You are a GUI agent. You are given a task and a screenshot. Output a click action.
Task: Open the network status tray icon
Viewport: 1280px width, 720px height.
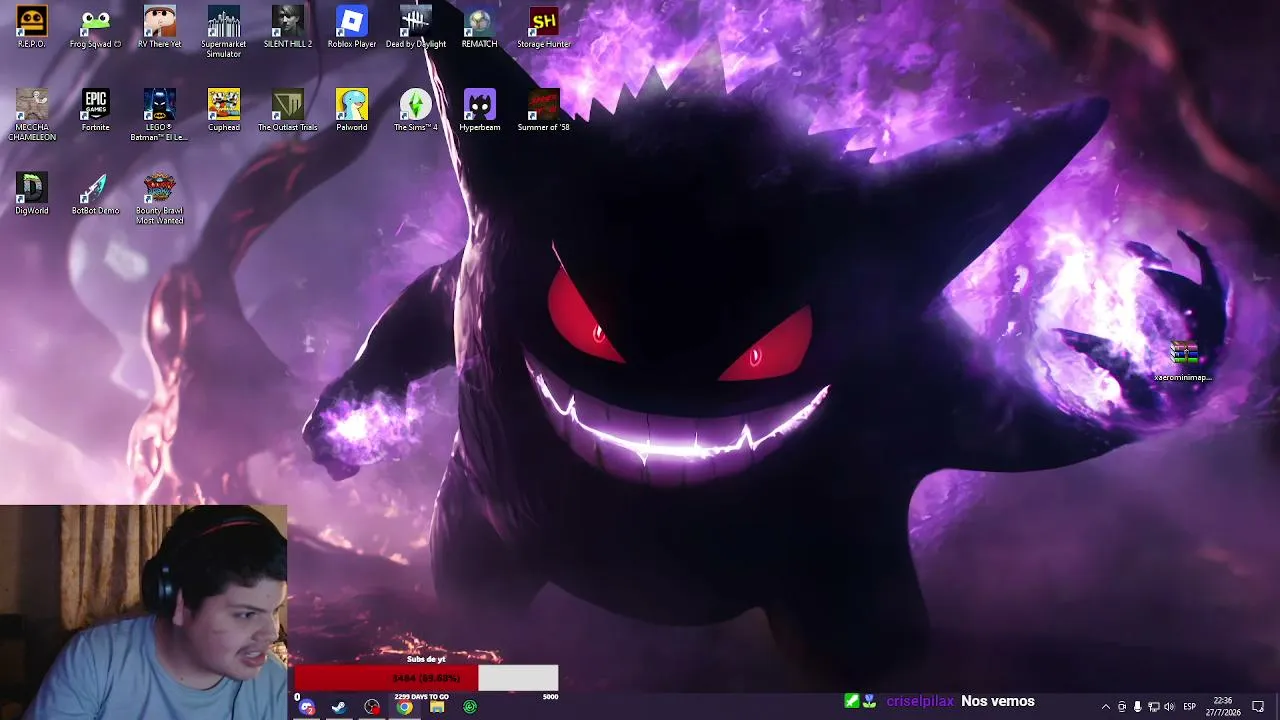pyautogui.click(x=1153, y=707)
